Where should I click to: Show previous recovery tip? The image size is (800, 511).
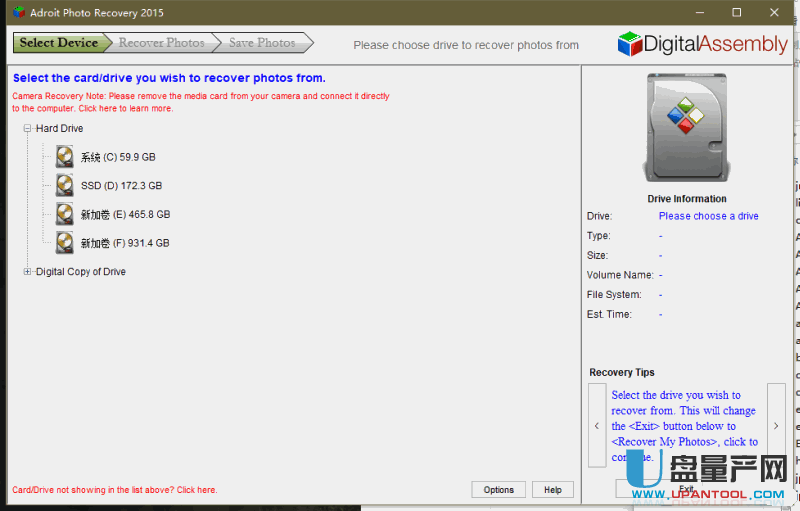597,425
